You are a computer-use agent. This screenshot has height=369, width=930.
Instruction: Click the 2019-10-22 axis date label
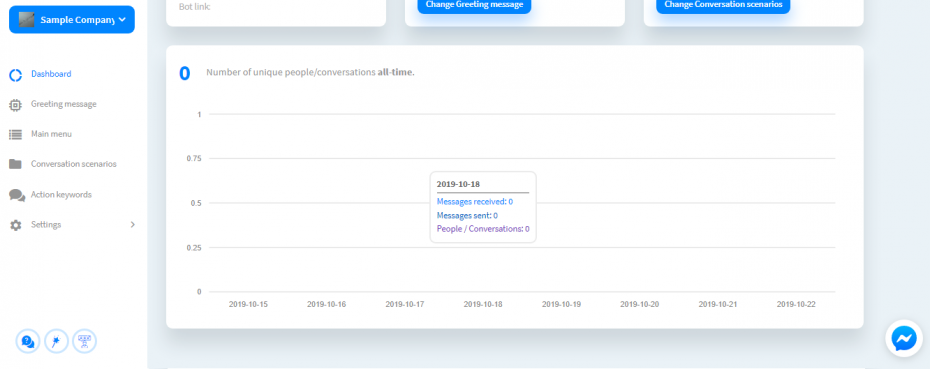click(x=796, y=304)
